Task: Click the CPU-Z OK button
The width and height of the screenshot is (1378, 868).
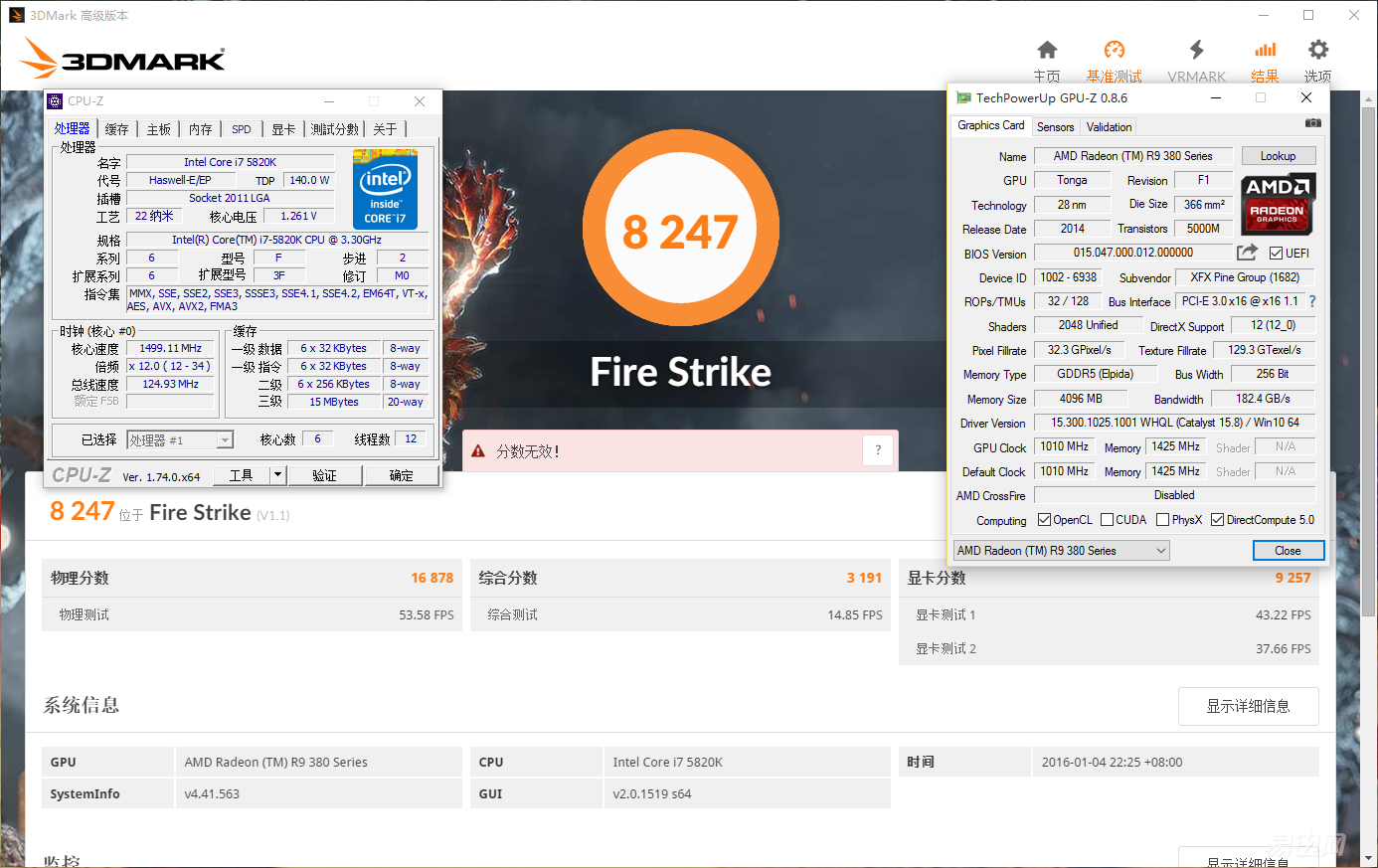Action: [401, 475]
